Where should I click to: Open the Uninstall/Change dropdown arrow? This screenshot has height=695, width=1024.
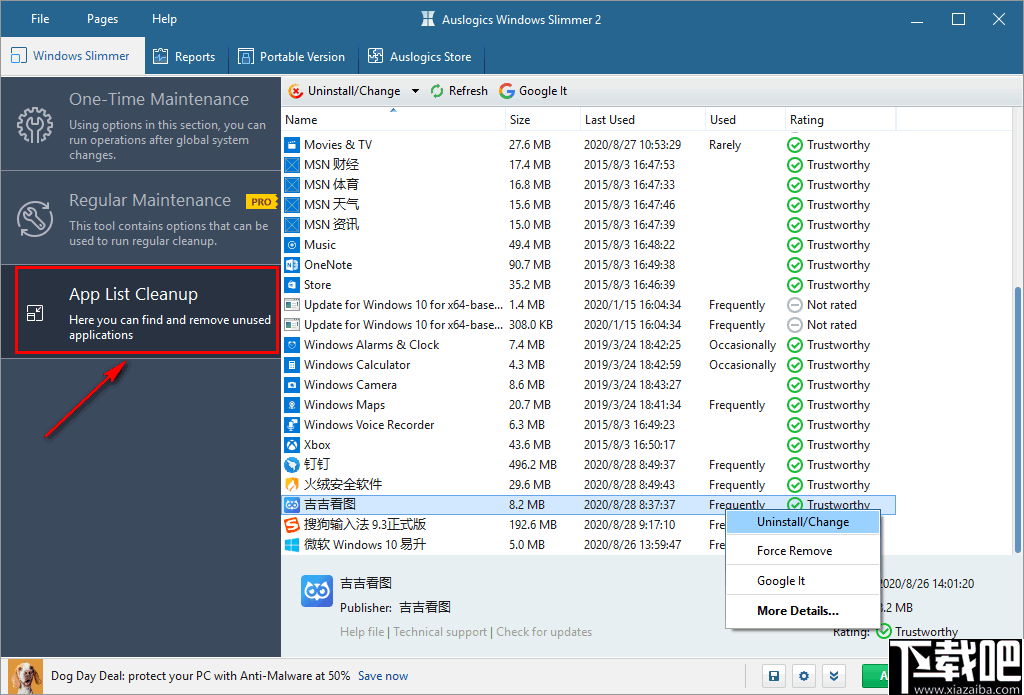[417, 90]
